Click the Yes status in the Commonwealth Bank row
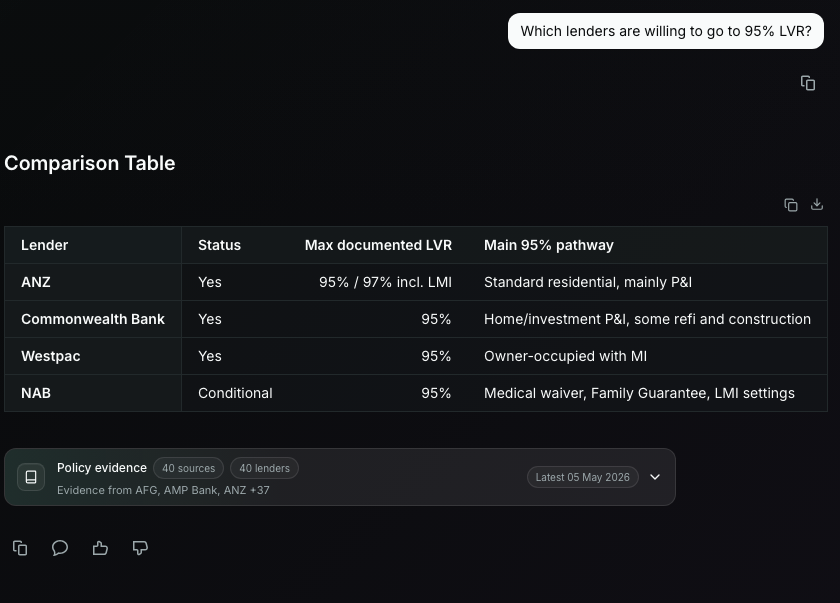The image size is (840, 603). tap(209, 319)
